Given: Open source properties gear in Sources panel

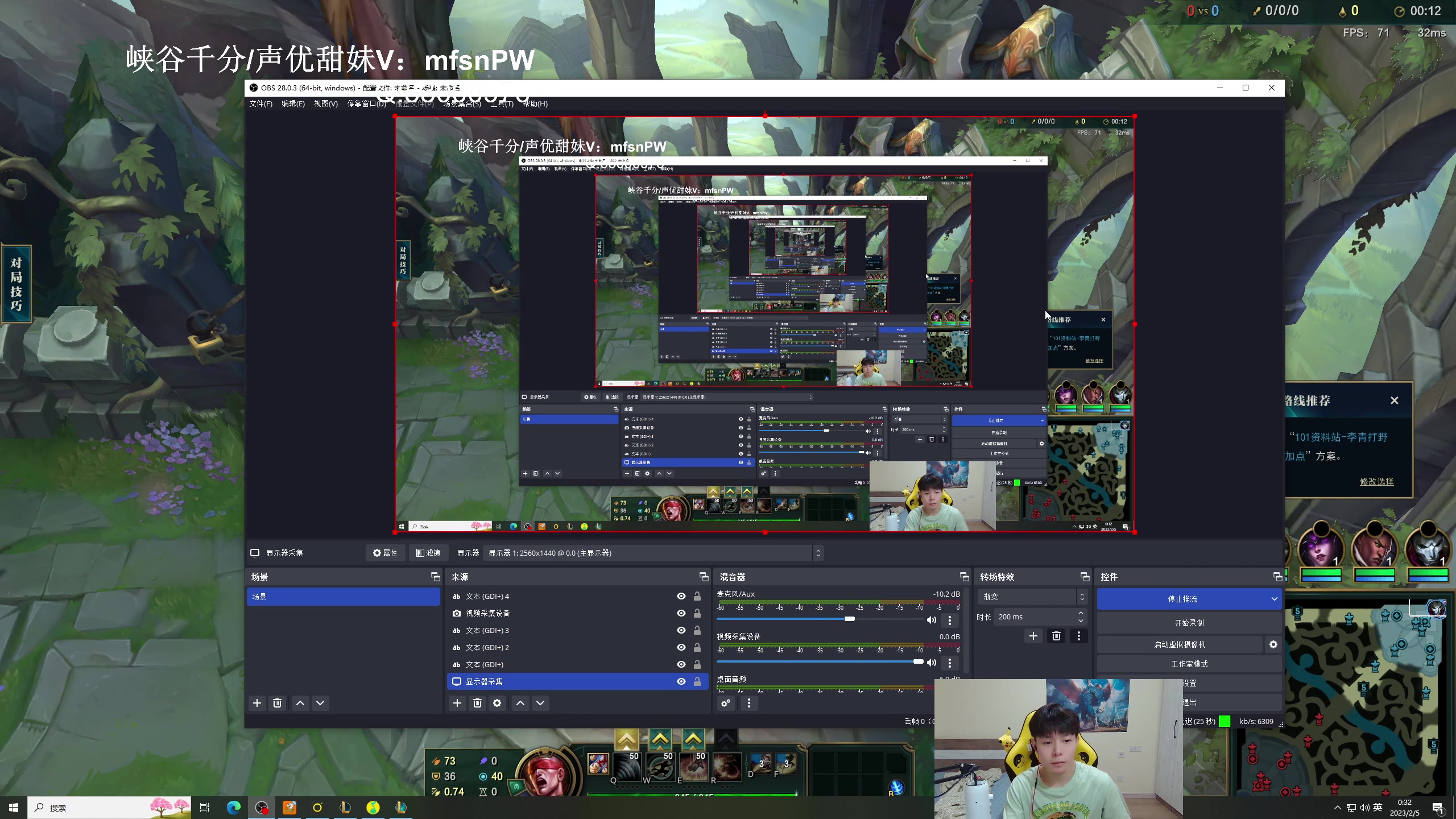Looking at the screenshot, I should click(497, 703).
